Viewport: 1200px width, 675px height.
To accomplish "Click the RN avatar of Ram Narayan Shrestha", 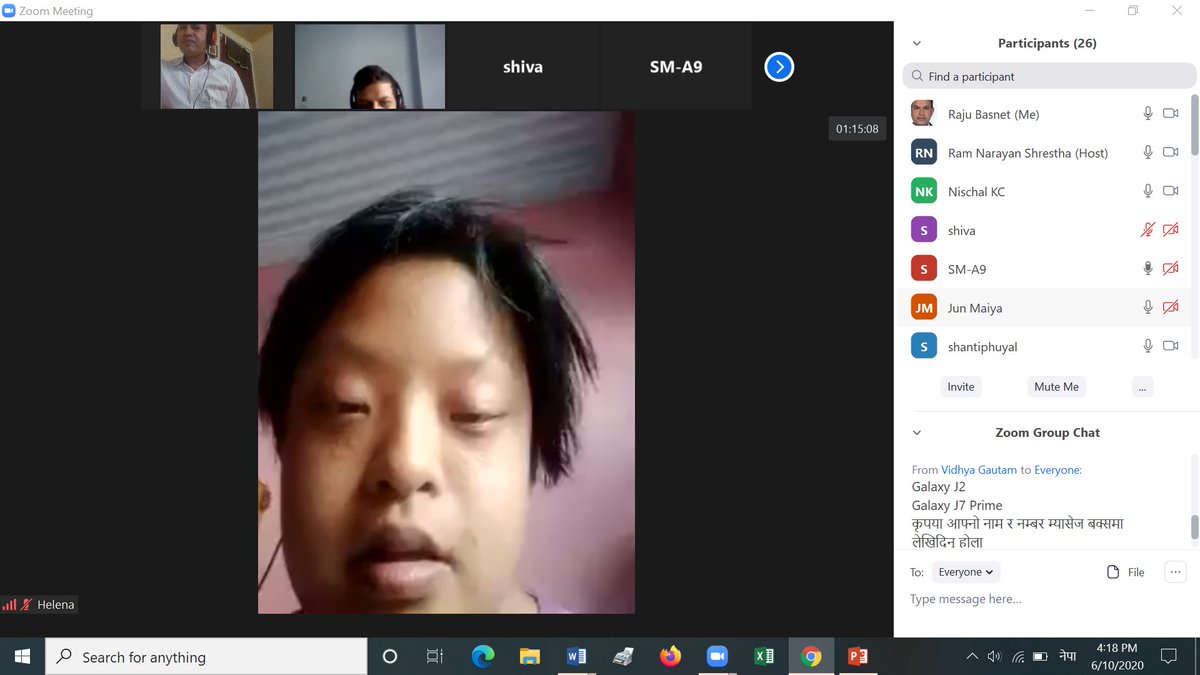I will (923, 153).
